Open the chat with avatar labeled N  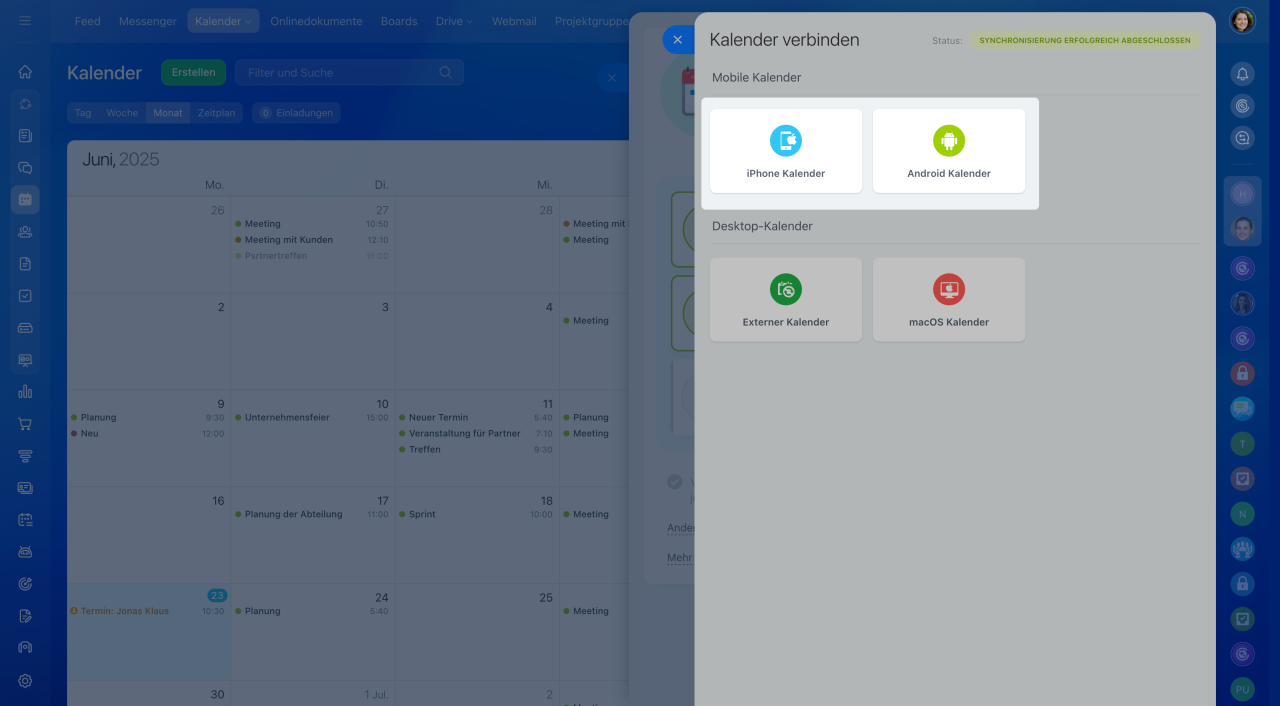coord(1242,513)
